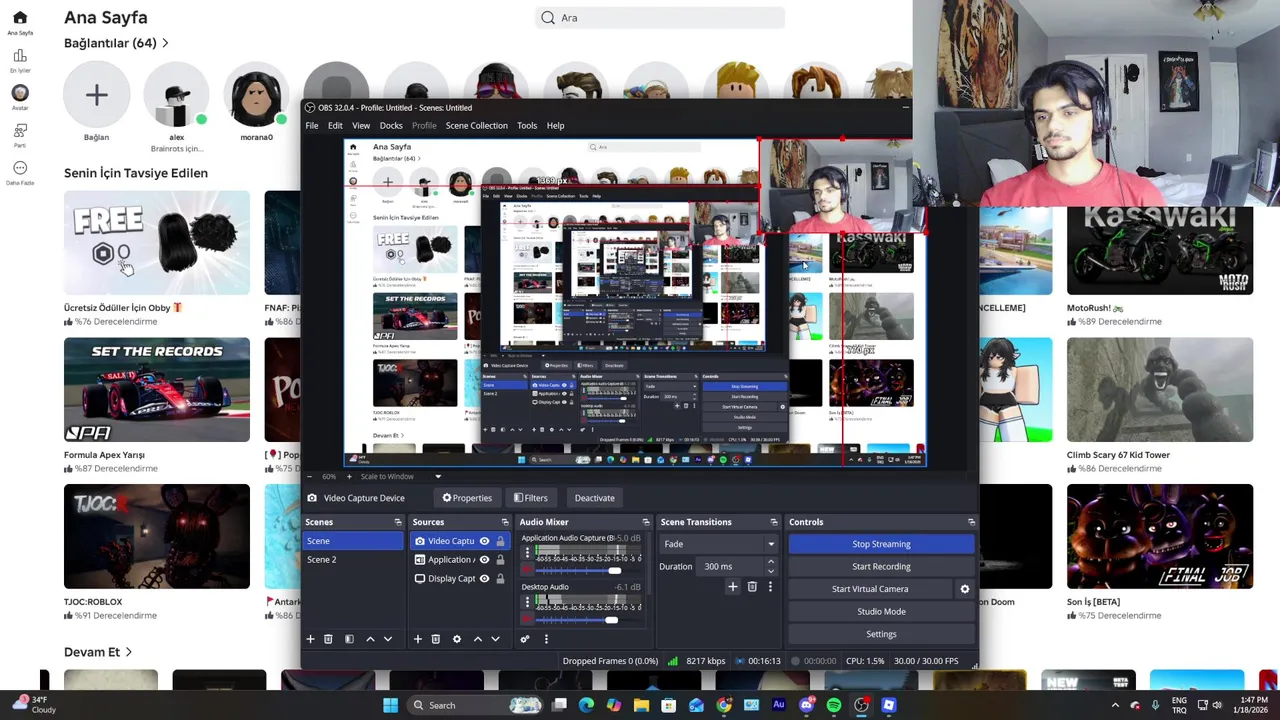Screen dimensions: 1280x720
Task: Open OBS Help menu
Action: pyautogui.click(x=555, y=126)
